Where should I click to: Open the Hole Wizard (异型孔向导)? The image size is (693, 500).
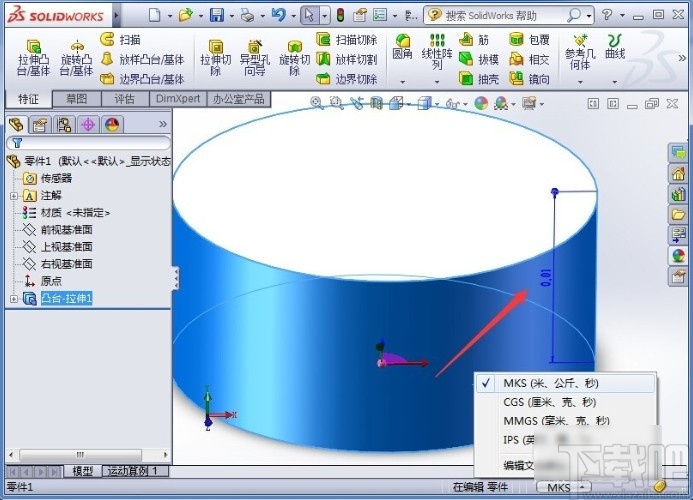[x=255, y=57]
